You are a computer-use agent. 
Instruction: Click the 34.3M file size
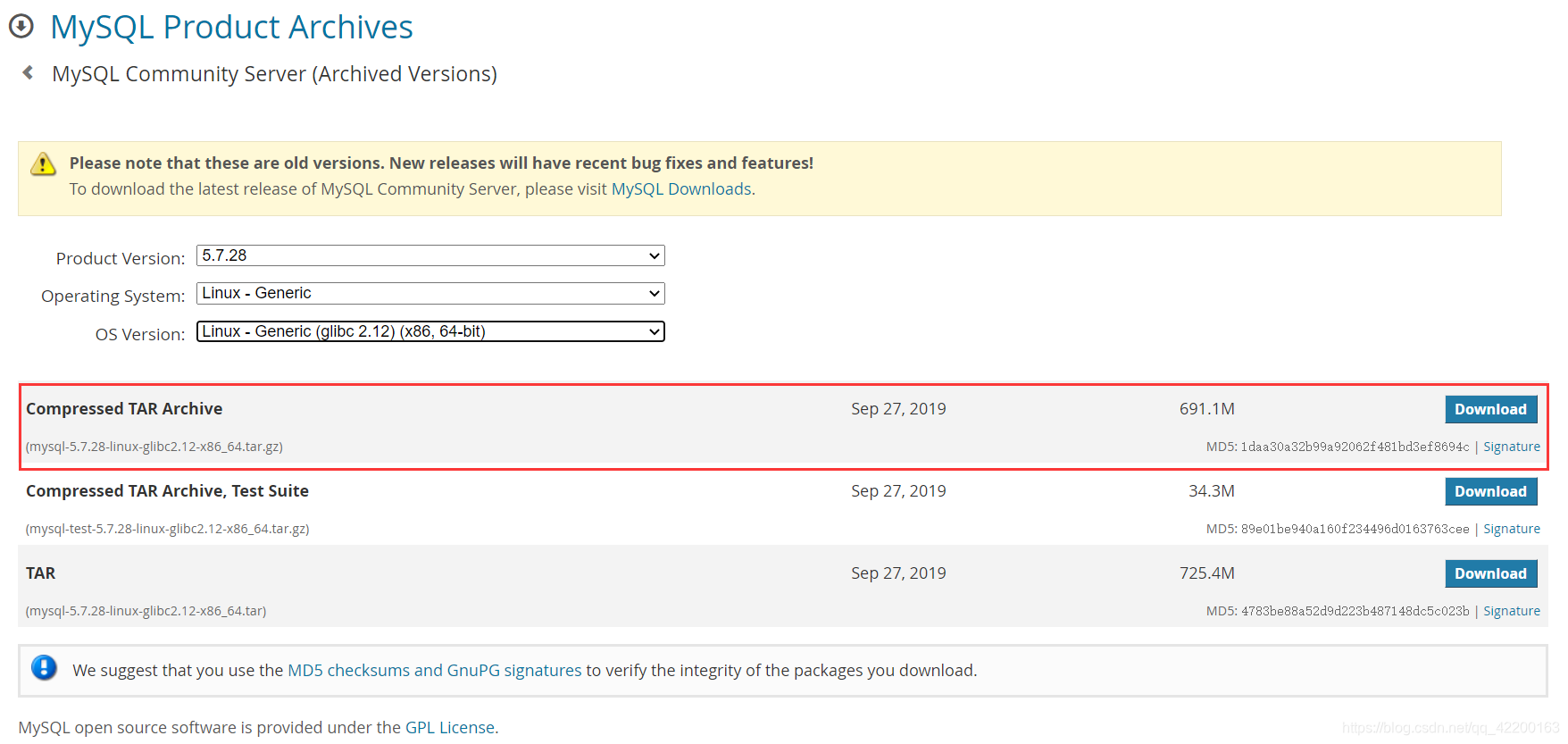(1212, 491)
